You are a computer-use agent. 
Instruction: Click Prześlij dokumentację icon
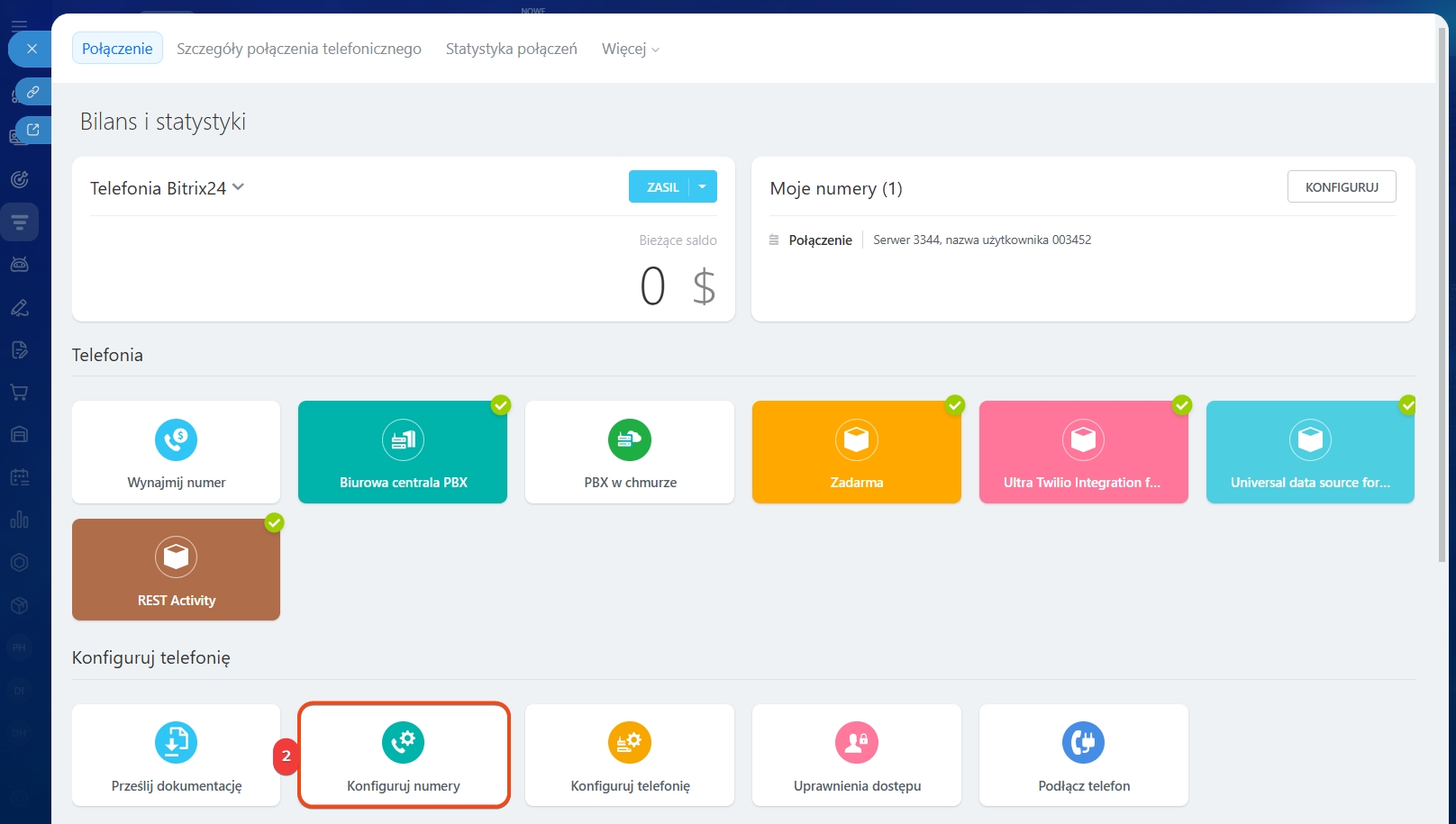[176, 742]
